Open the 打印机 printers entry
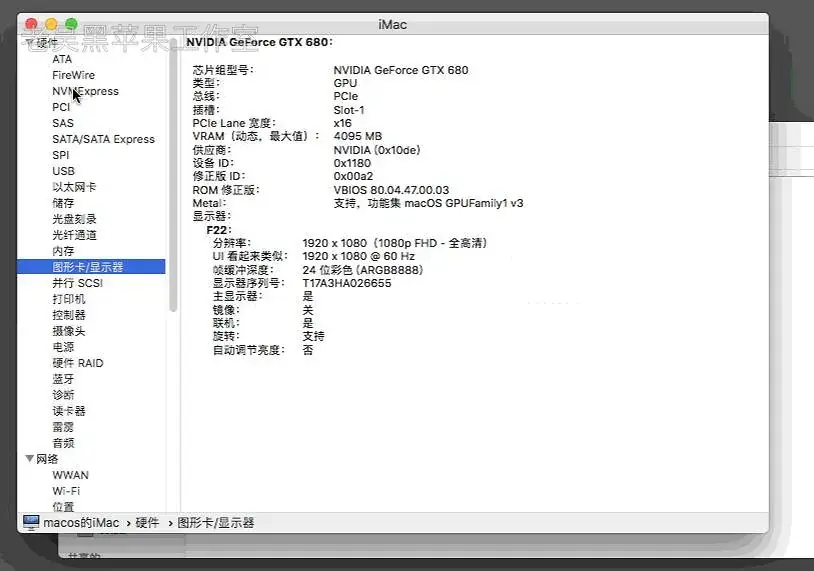This screenshot has width=814, height=571. coord(69,299)
